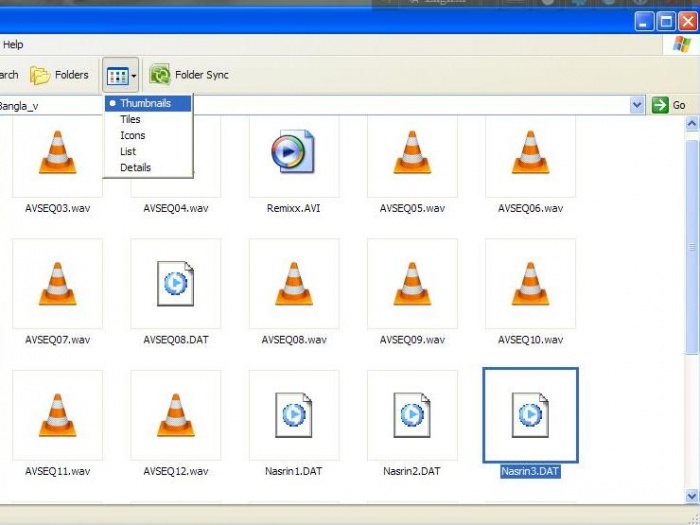
Task: Select the AVSEQ08.DAT file icon
Action: 175,283
